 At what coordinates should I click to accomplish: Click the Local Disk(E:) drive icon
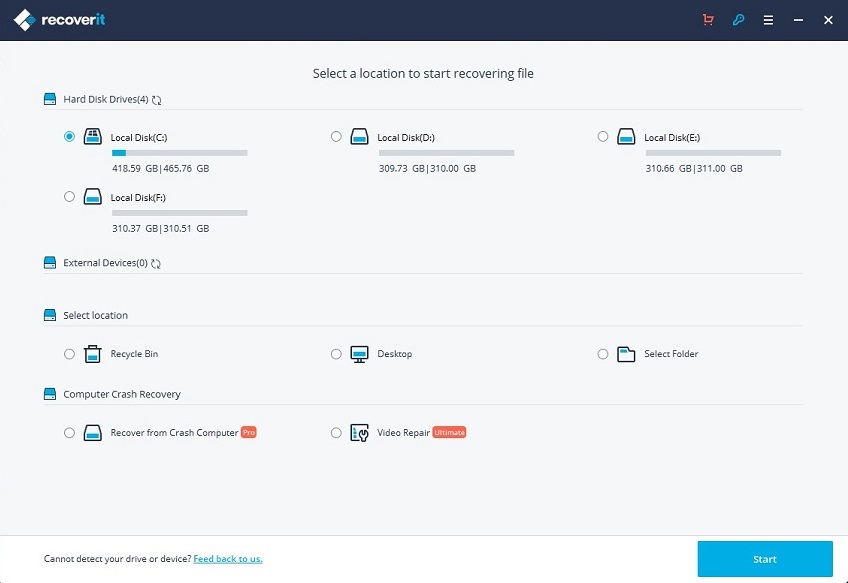pos(626,136)
